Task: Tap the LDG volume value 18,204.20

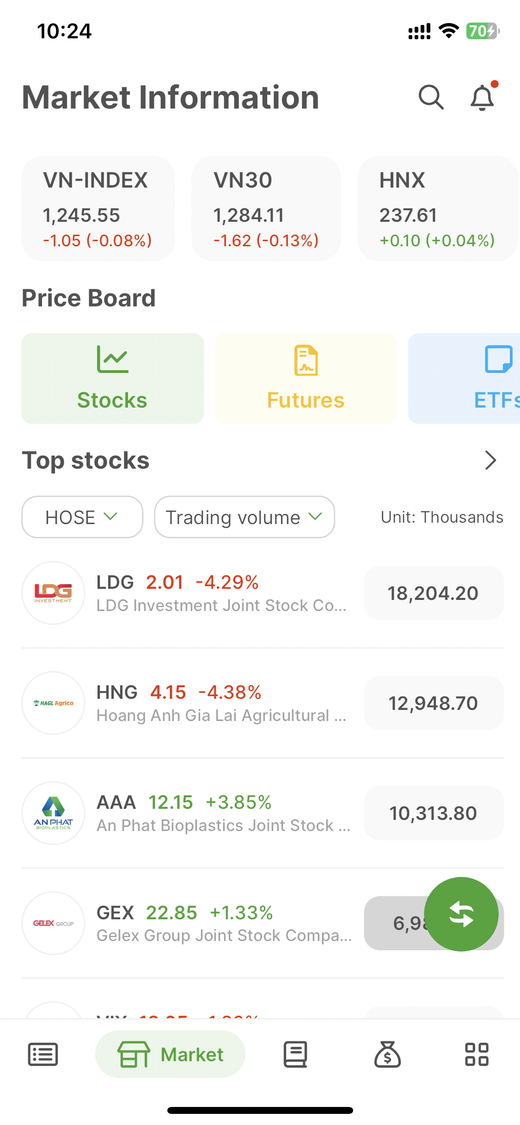Action: (433, 593)
